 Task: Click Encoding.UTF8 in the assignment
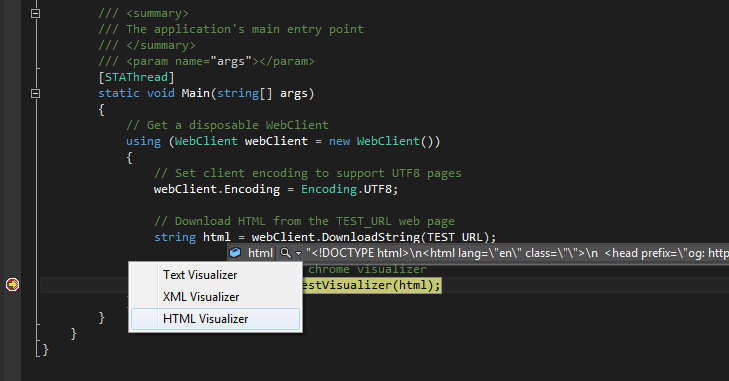349,189
